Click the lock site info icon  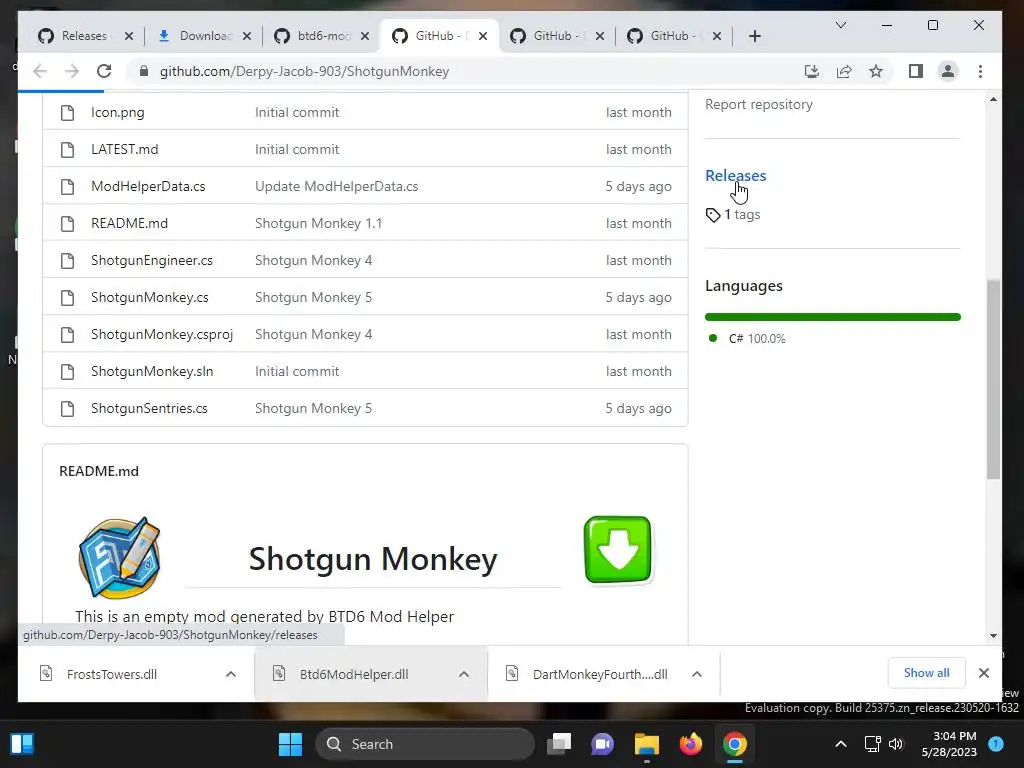[x=144, y=71]
